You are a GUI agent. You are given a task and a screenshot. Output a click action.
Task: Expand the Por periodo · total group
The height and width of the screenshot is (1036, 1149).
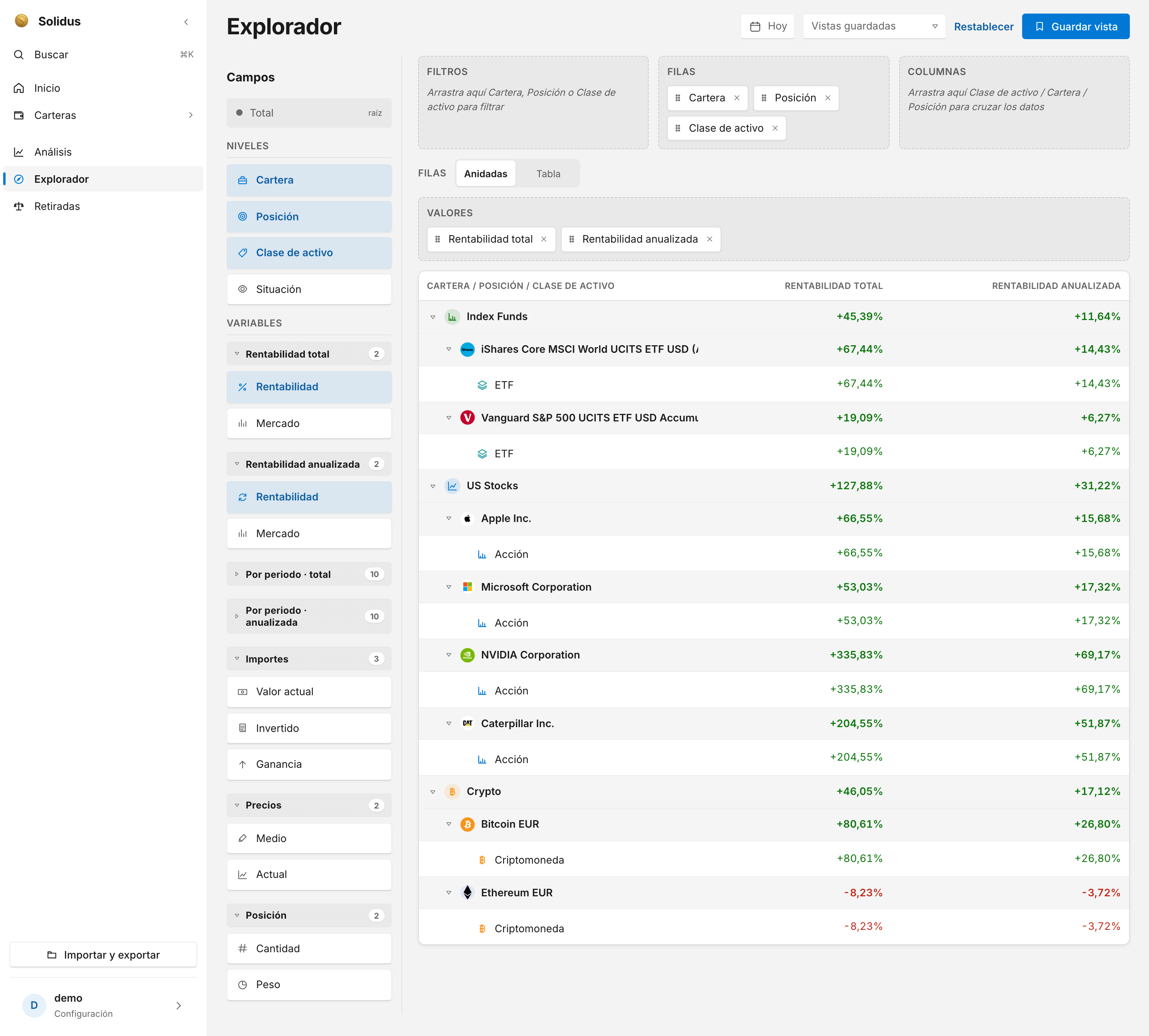[309, 574]
